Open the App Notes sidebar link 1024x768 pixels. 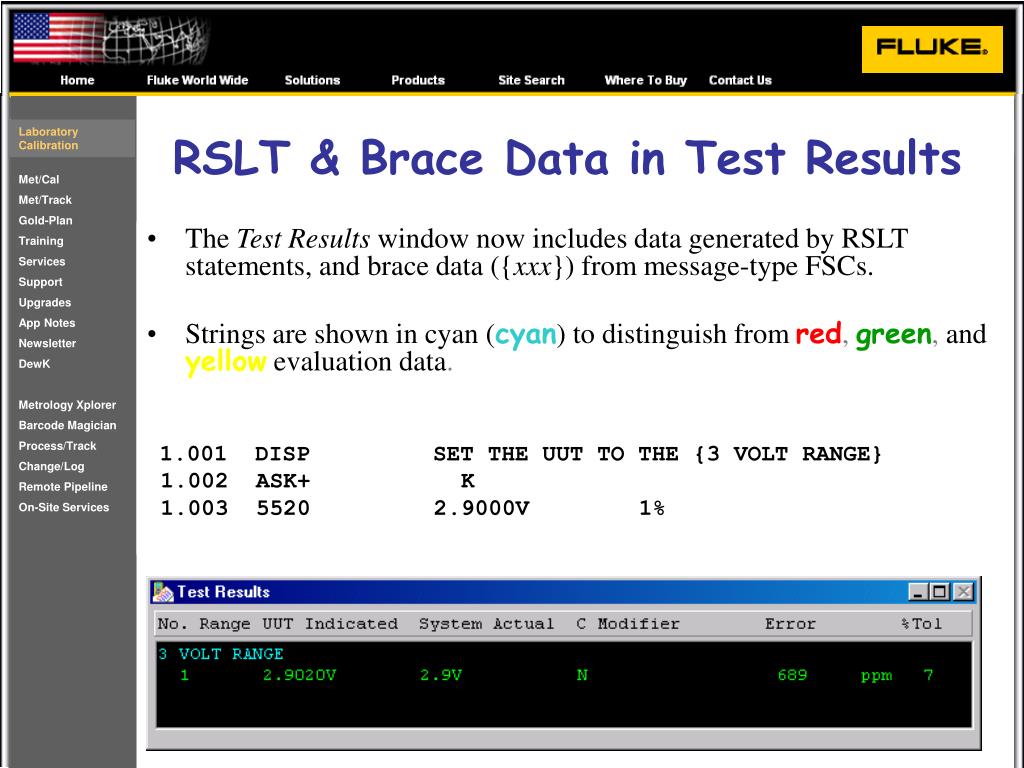pyautogui.click(x=47, y=323)
